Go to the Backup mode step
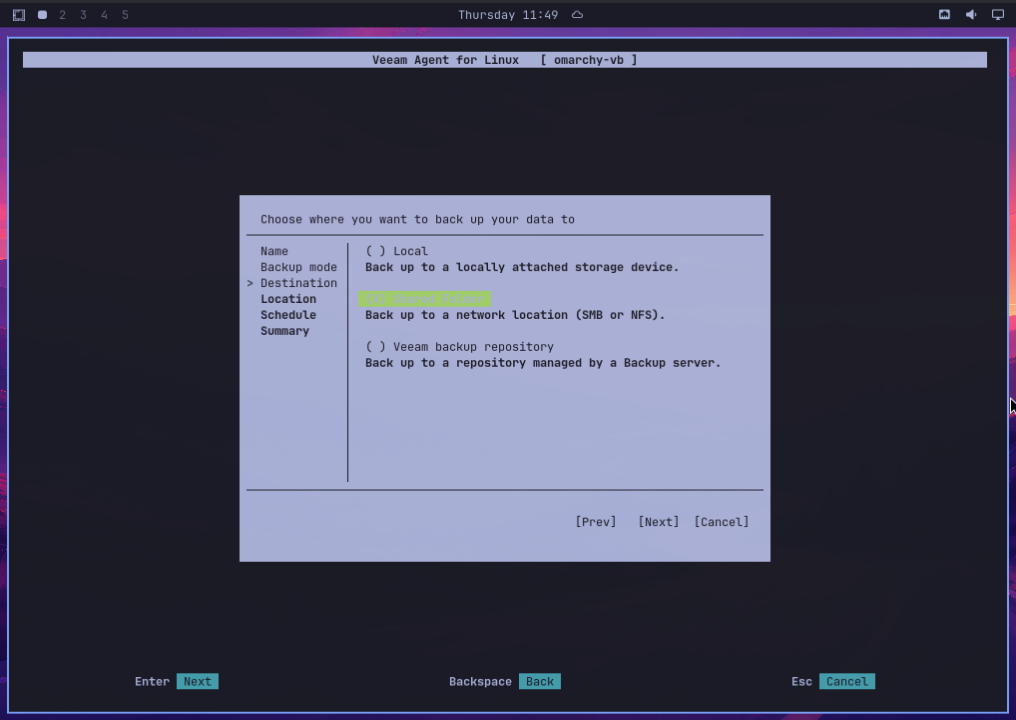 coord(299,267)
